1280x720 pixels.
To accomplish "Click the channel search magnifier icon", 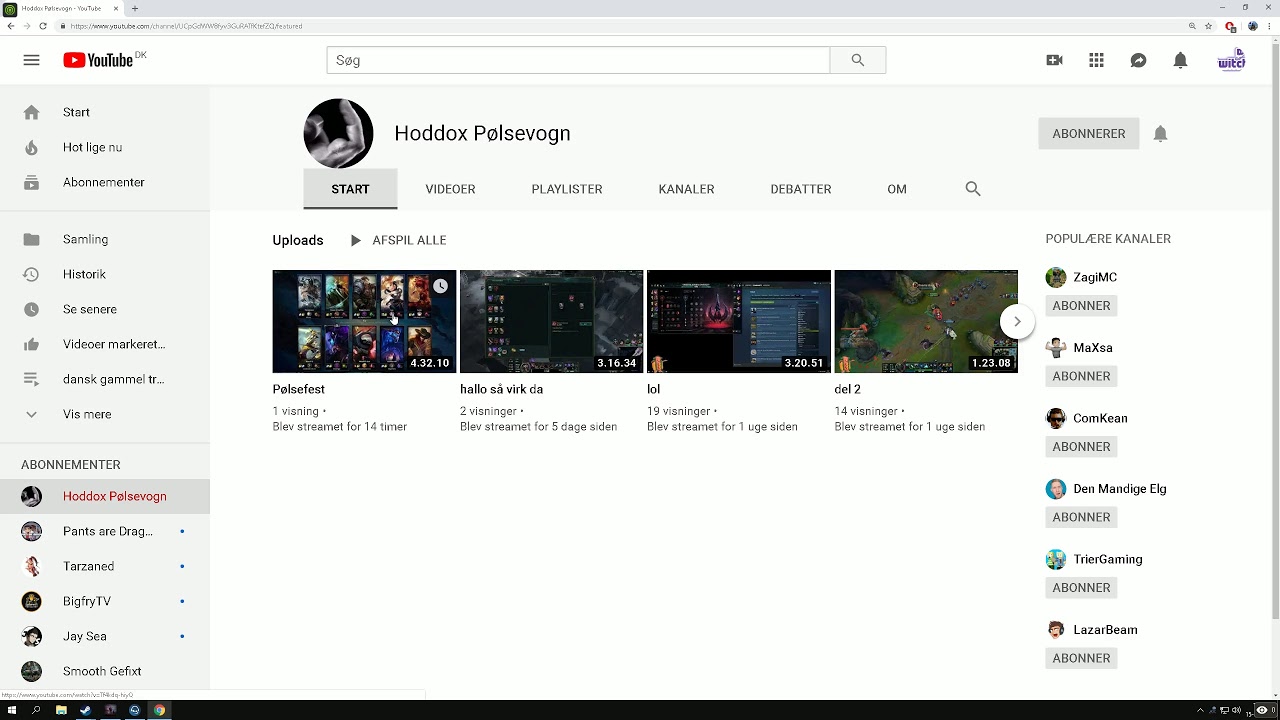I will coord(973,188).
